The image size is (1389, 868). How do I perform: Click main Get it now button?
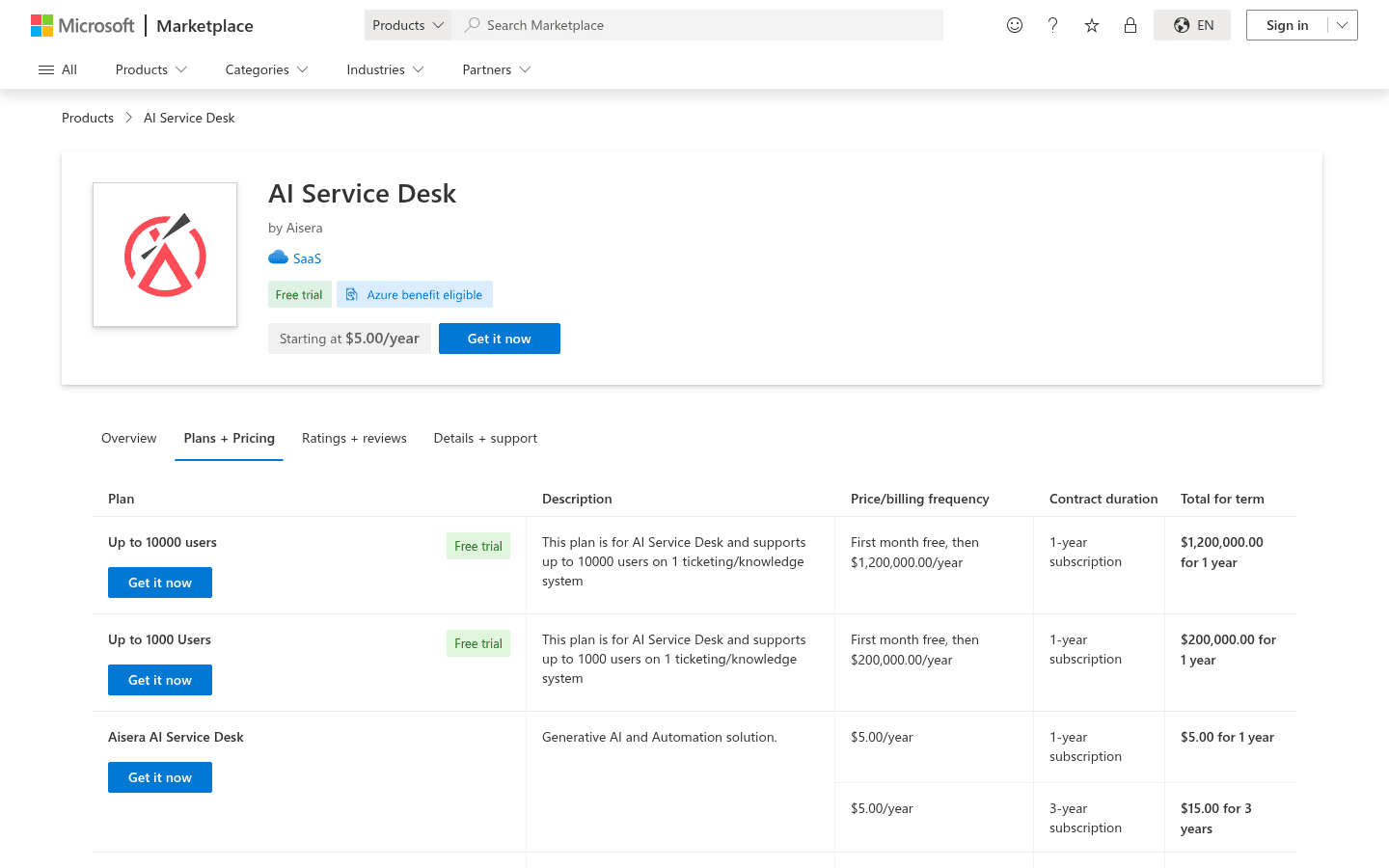pos(500,339)
